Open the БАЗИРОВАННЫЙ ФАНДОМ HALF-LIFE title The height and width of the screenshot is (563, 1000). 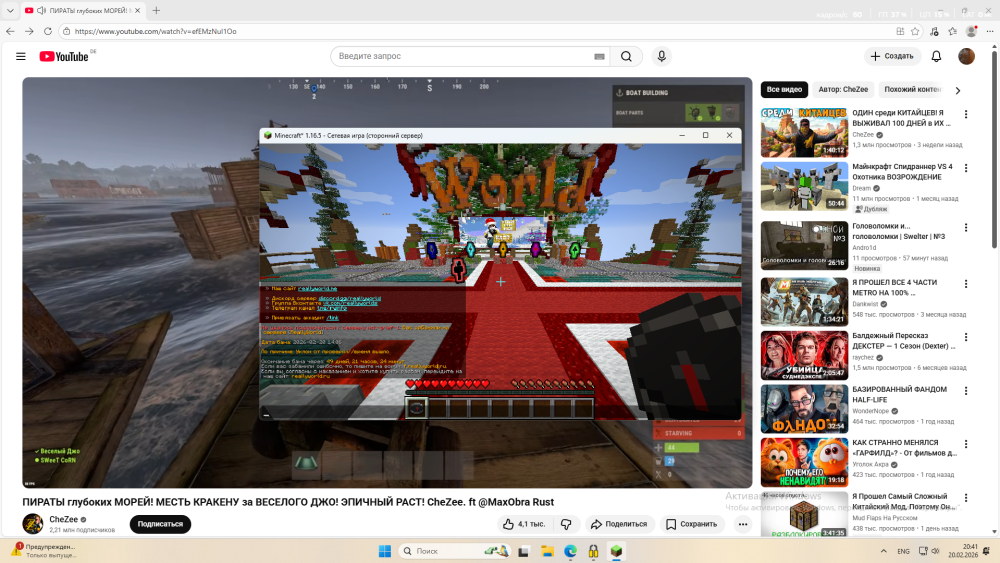(899, 394)
